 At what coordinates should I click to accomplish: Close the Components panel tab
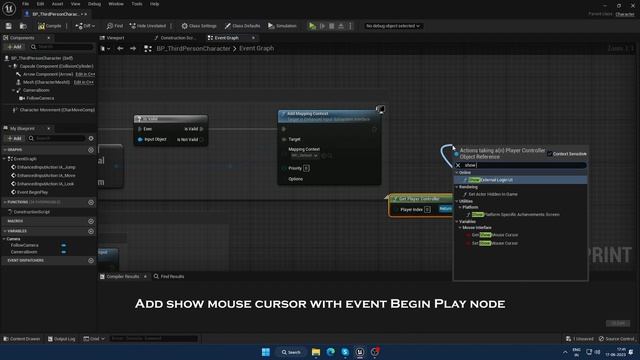[49, 38]
